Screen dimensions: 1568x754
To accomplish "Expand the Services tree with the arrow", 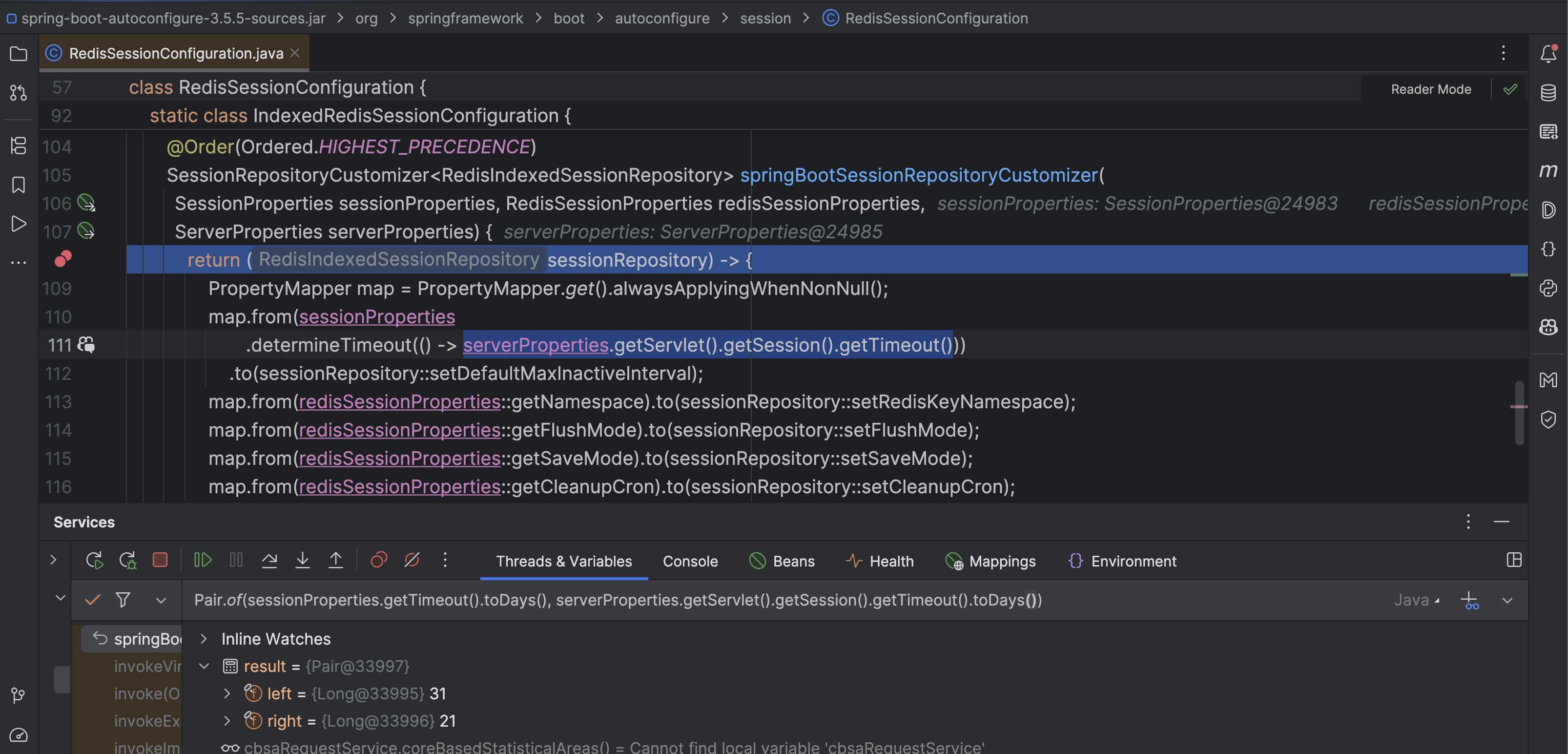I will point(53,560).
